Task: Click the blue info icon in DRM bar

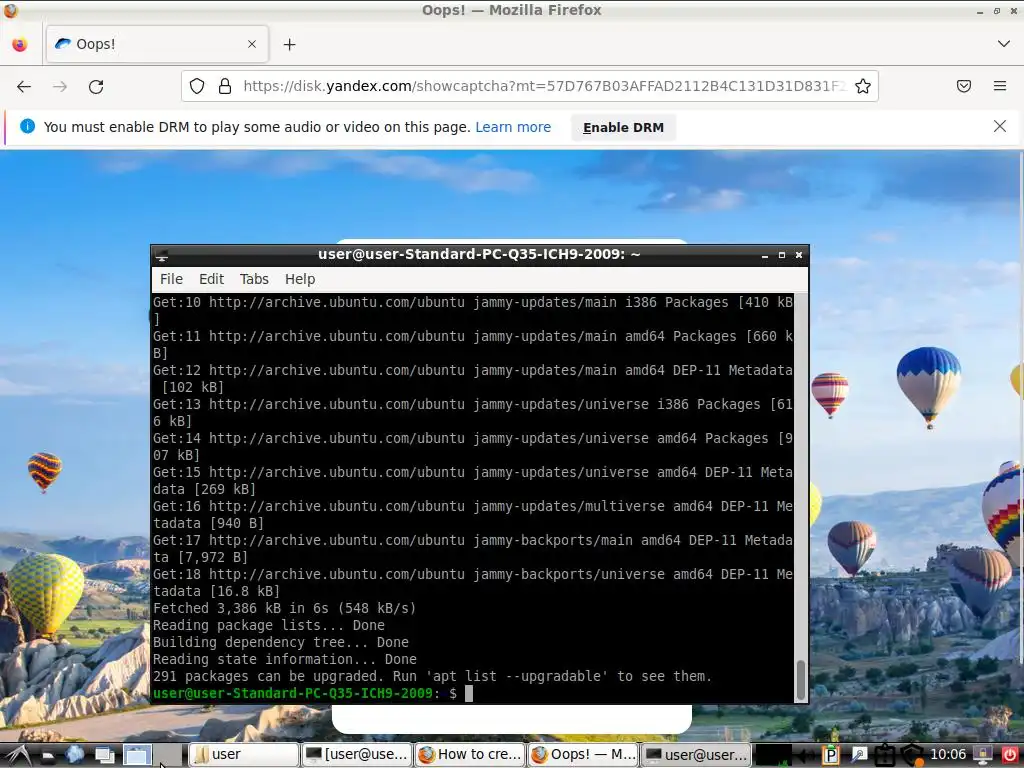Action: (27, 126)
